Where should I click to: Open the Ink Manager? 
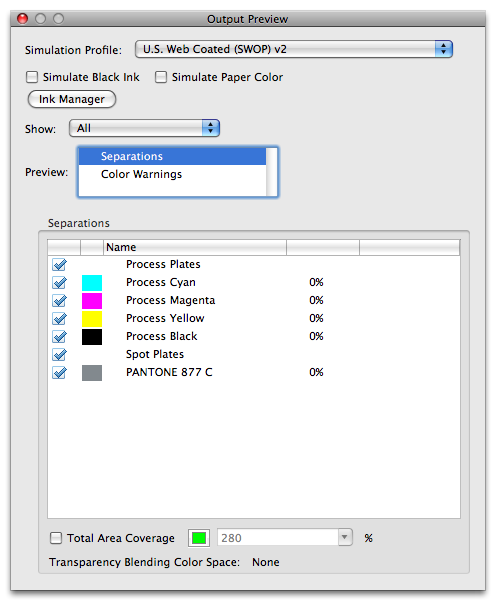pos(72,99)
